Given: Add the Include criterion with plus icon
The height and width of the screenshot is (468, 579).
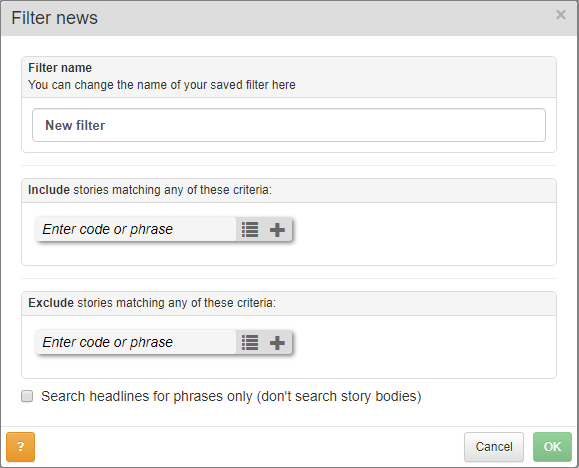Looking at the screenshot, I should coord(277,229).
